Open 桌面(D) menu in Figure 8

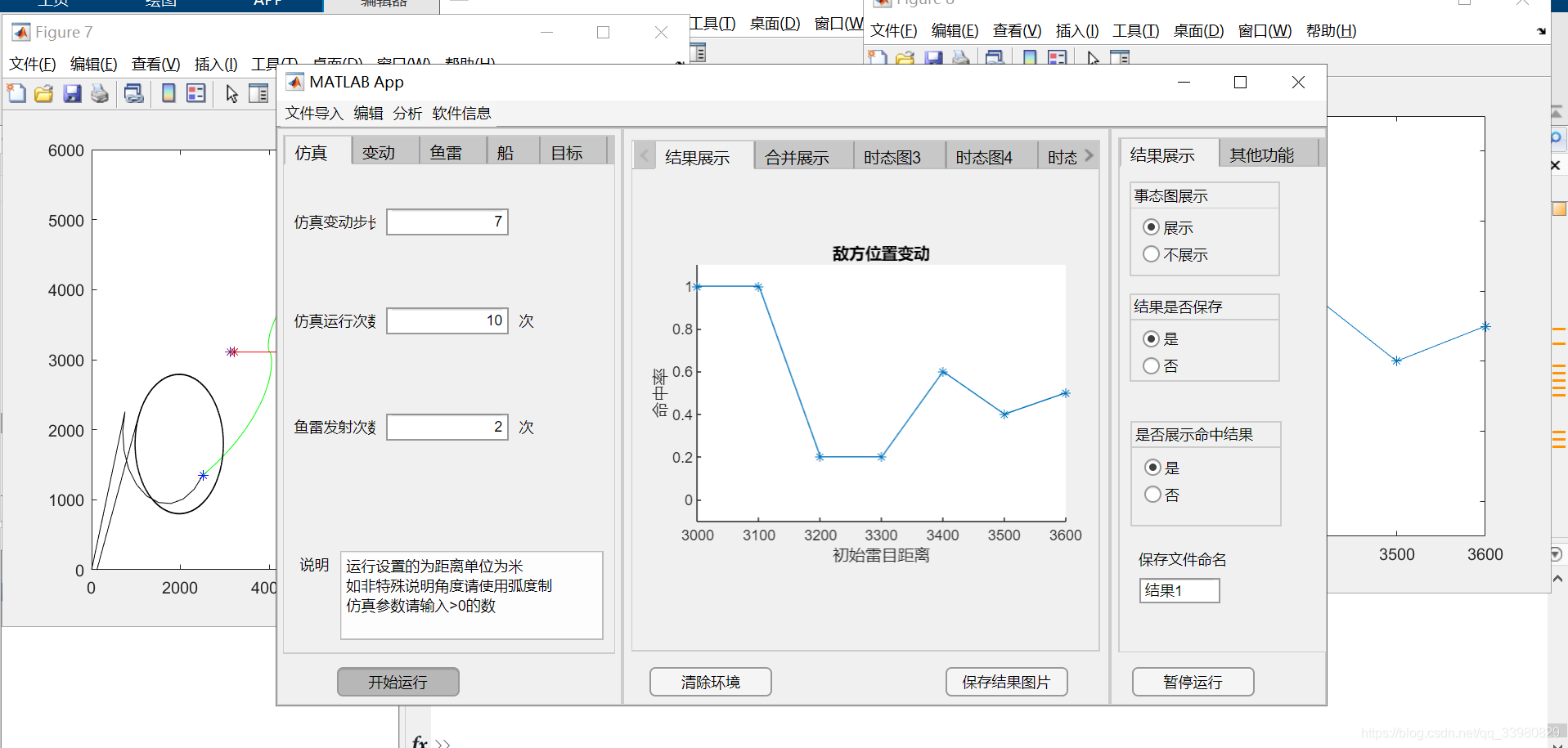click(1198, 31)
